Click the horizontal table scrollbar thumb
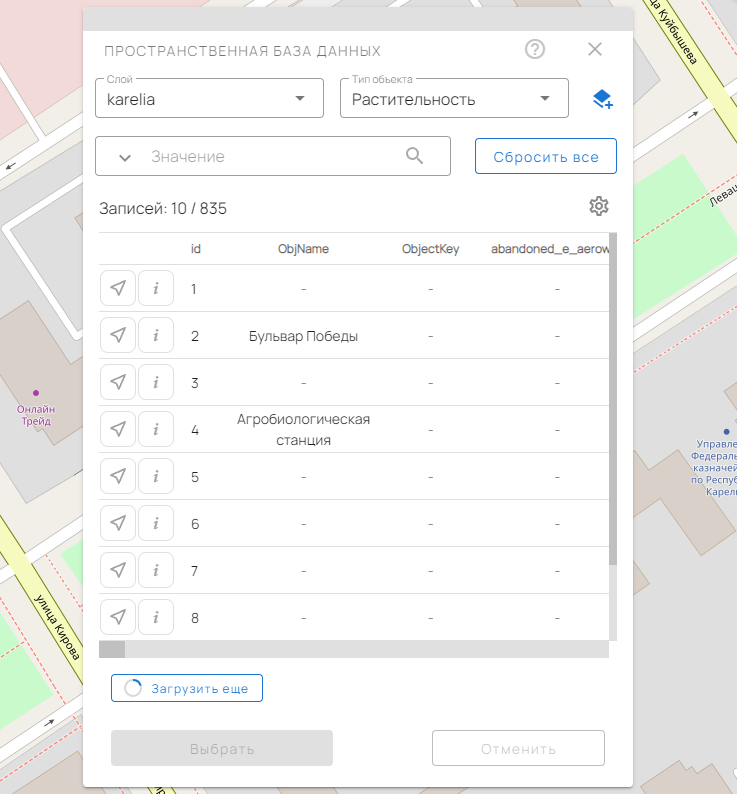The image size is (737, 794). [112, 649]
